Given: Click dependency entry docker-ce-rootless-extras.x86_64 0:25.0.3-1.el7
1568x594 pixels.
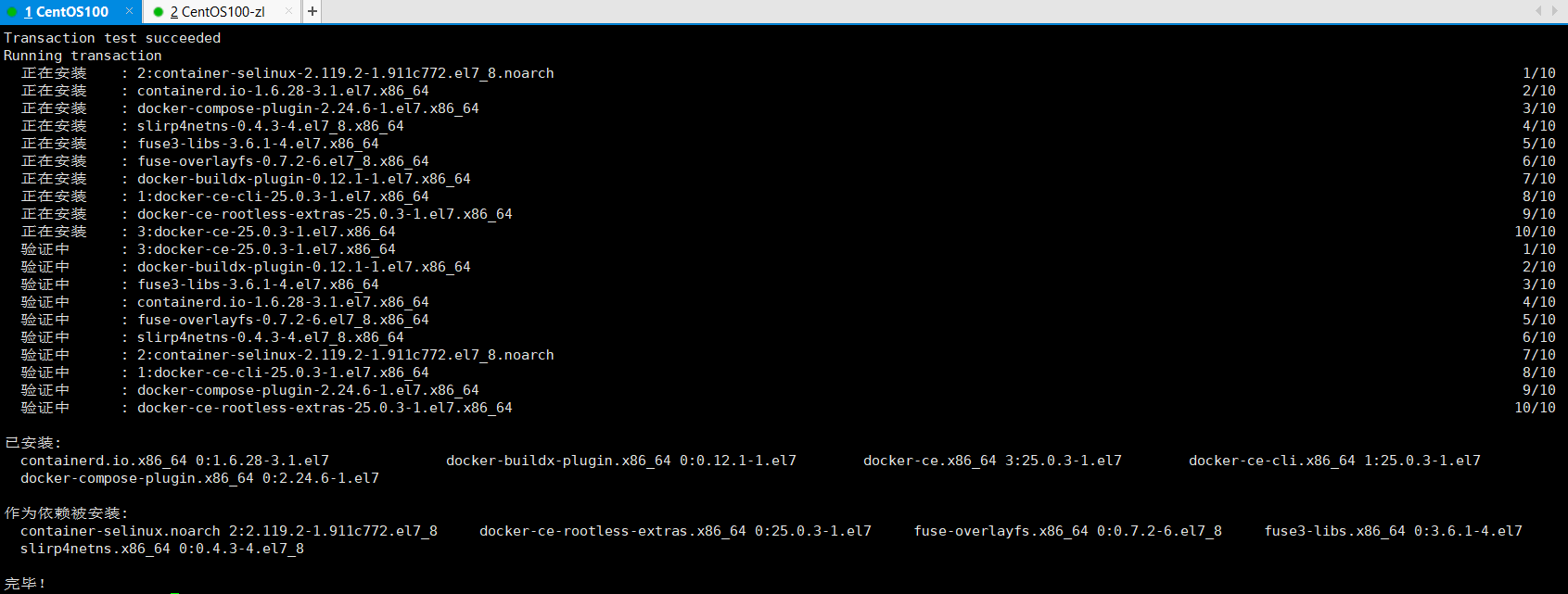Looking at the screenshot, I should (675, 531).
